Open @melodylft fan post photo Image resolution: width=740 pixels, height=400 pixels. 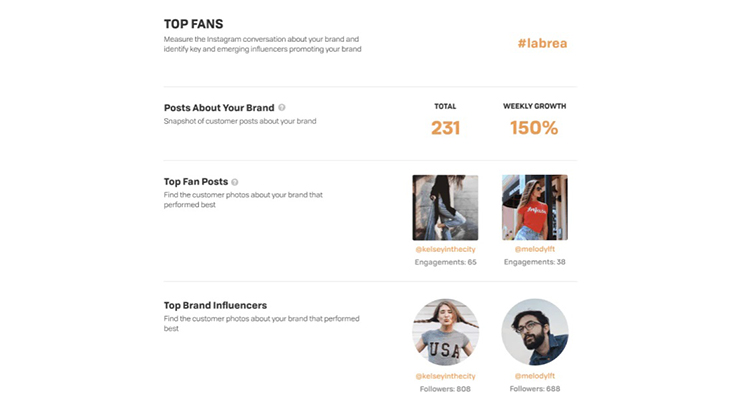(x=535, y=208)
